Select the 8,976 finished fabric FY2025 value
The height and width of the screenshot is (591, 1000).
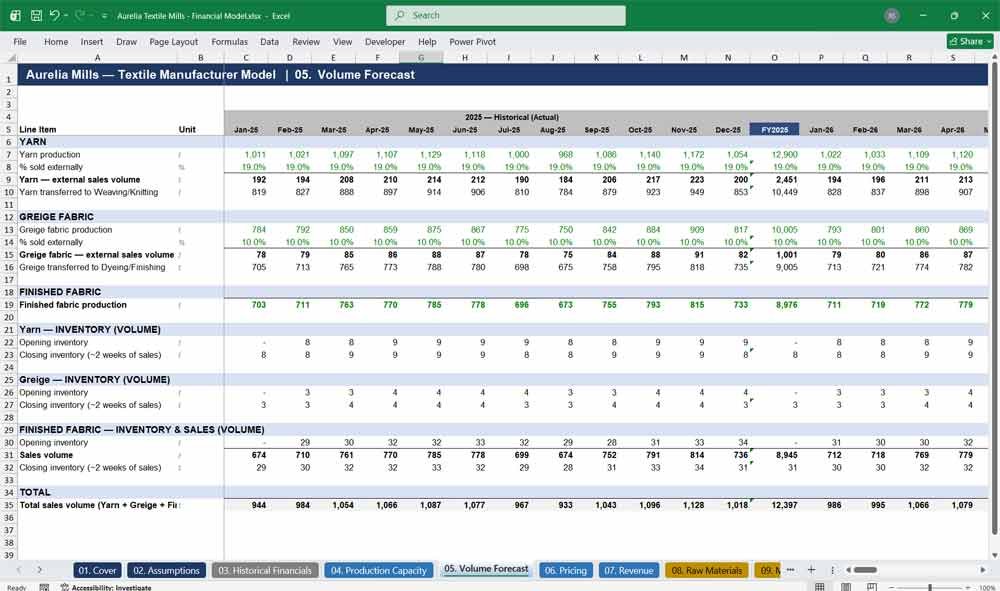click(x=786, y=305)
